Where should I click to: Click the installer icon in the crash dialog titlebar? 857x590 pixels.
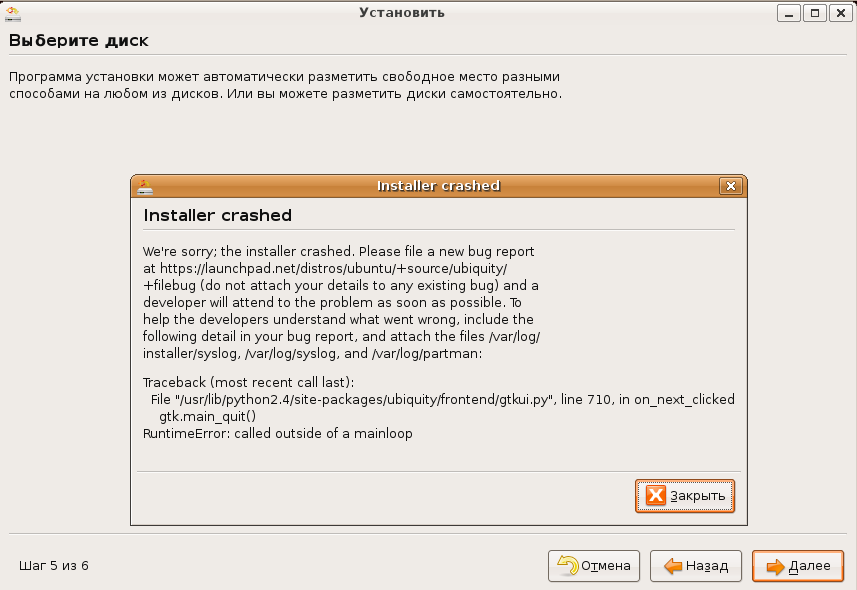click(145, 186)
